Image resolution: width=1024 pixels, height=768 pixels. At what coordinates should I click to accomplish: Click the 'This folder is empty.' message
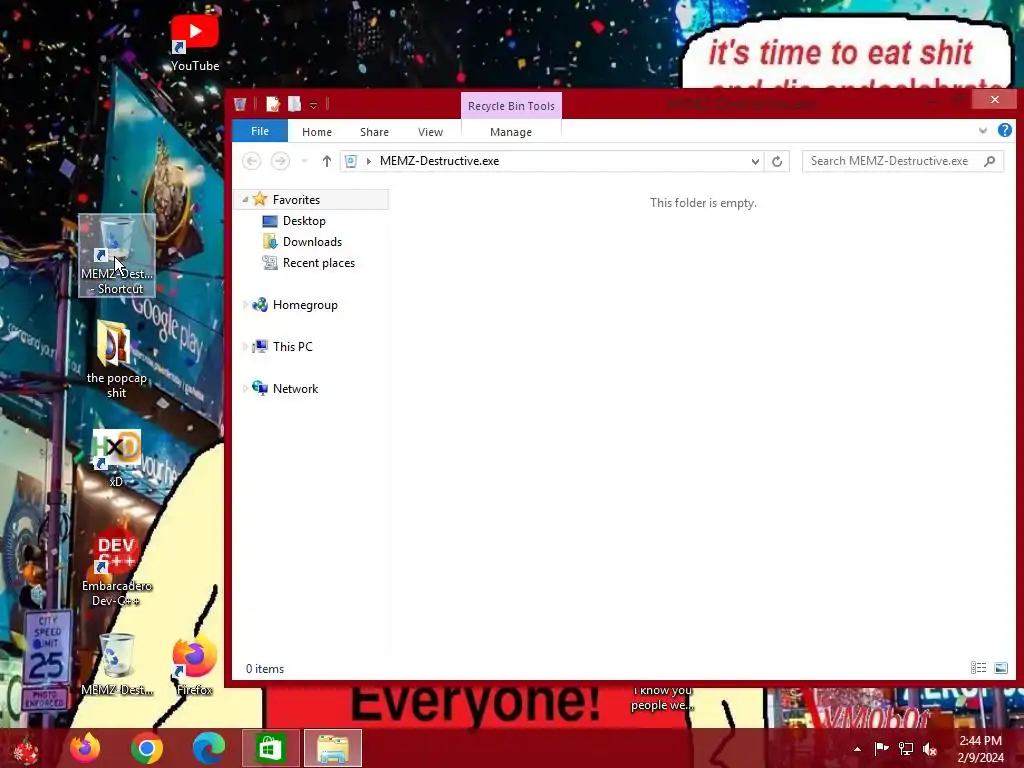point(703,203)
